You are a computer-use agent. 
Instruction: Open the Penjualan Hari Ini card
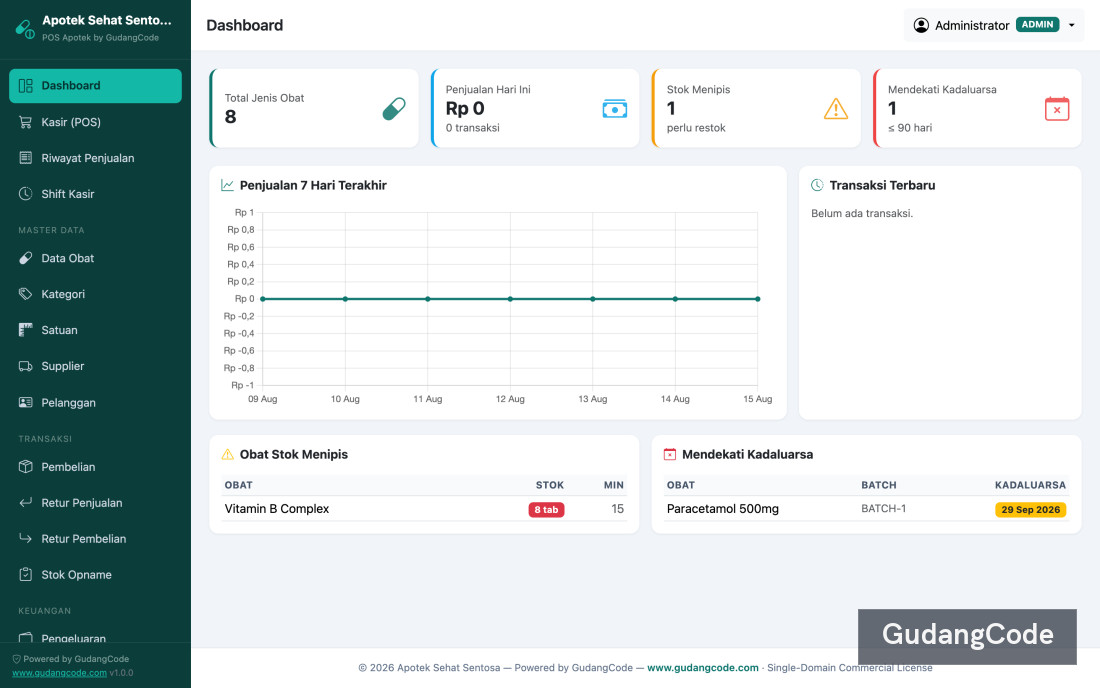(535, 108)
